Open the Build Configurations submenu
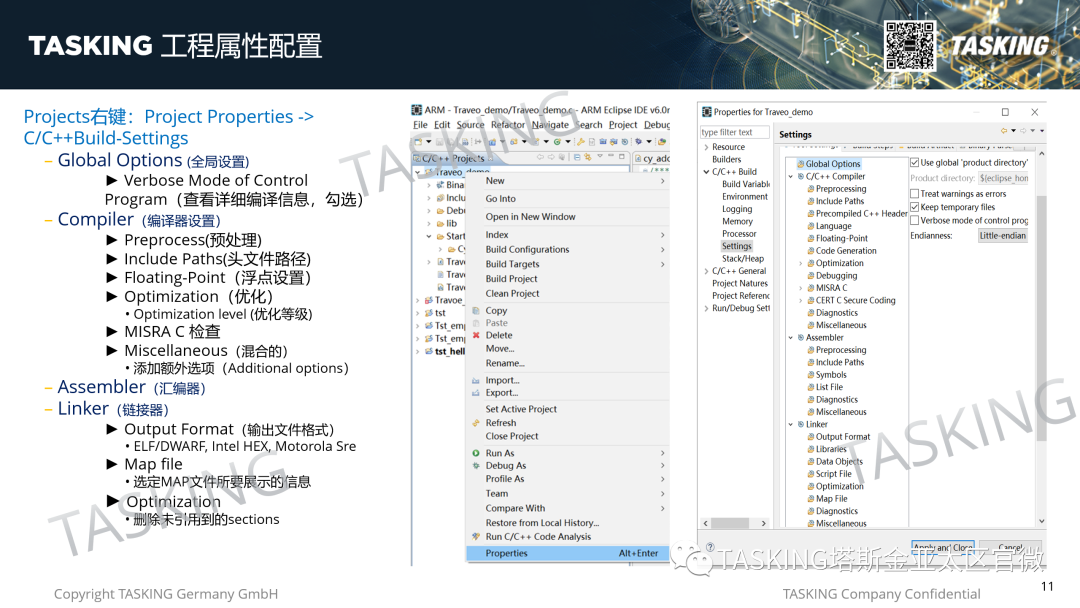This screenshot has height=608, width=1080. pos(568,249)
